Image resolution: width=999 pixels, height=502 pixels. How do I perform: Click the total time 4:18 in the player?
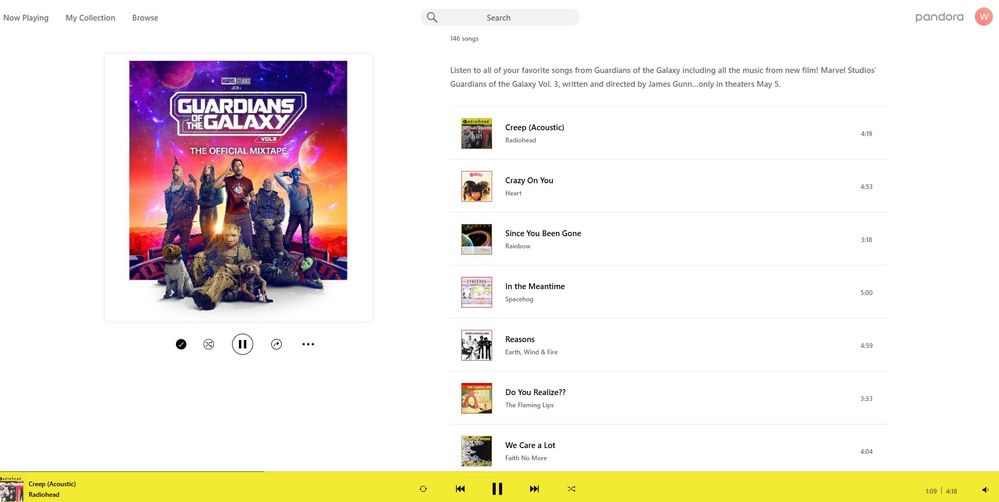[951, 491]
